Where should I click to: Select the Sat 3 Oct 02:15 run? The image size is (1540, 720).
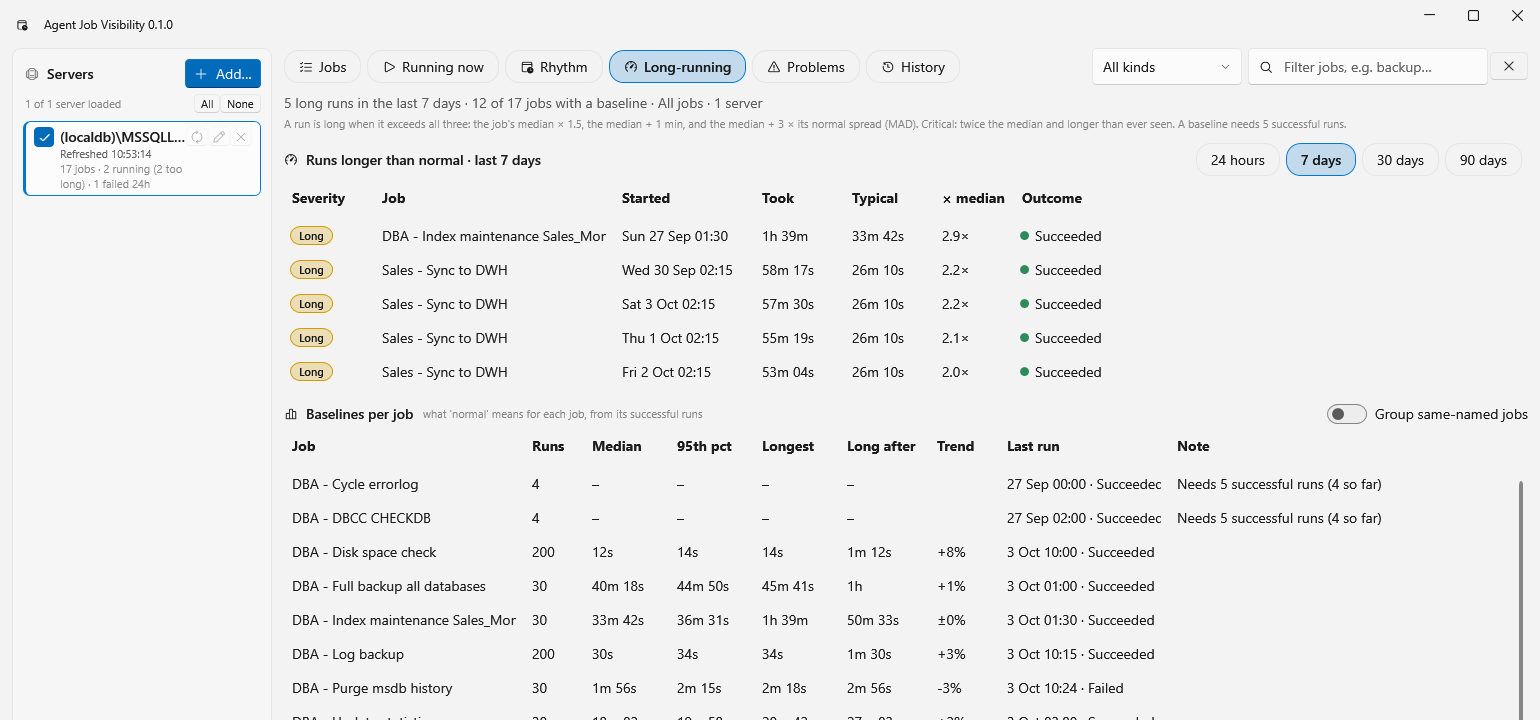coord(904,304)
